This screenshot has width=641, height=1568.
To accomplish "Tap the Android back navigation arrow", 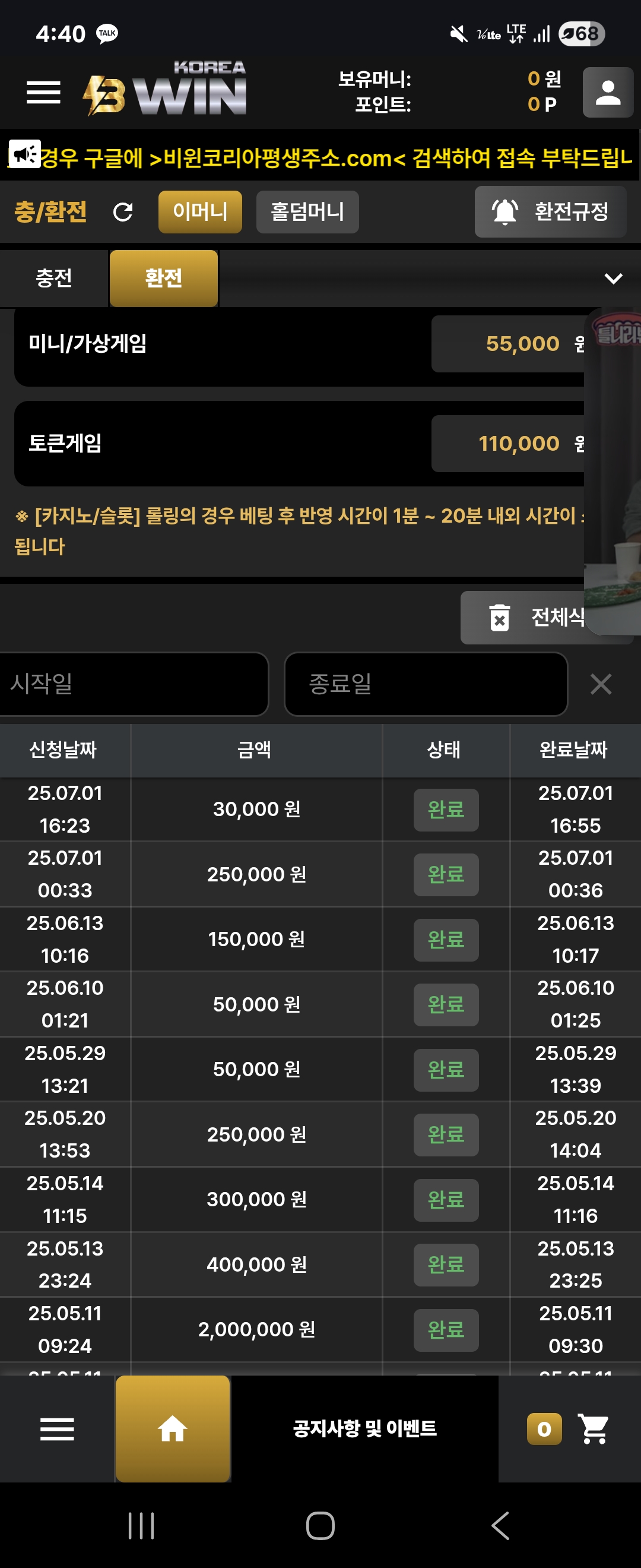I will (x=500, y=1526).
